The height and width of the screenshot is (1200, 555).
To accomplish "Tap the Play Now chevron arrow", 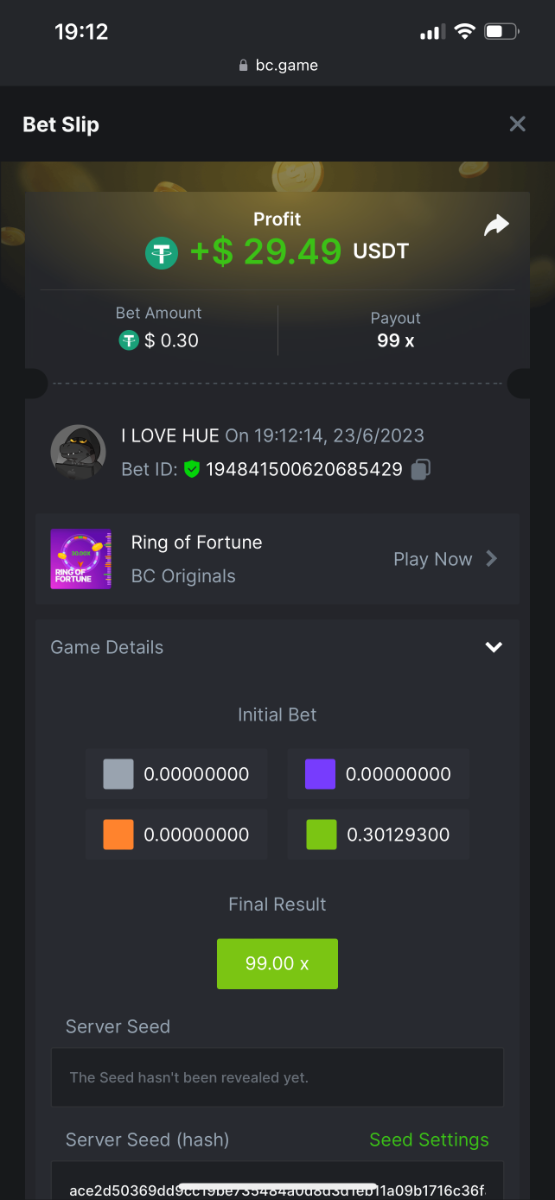I will point(491,559).
